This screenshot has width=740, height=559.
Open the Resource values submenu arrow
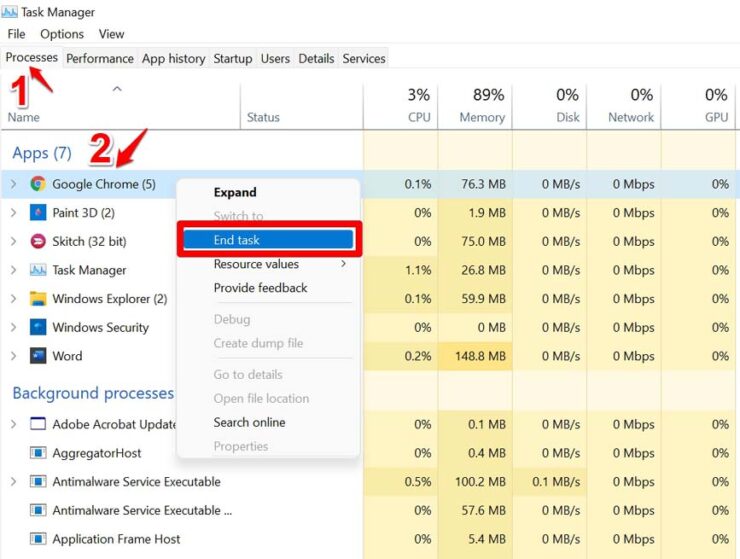(x=344, y=264)
